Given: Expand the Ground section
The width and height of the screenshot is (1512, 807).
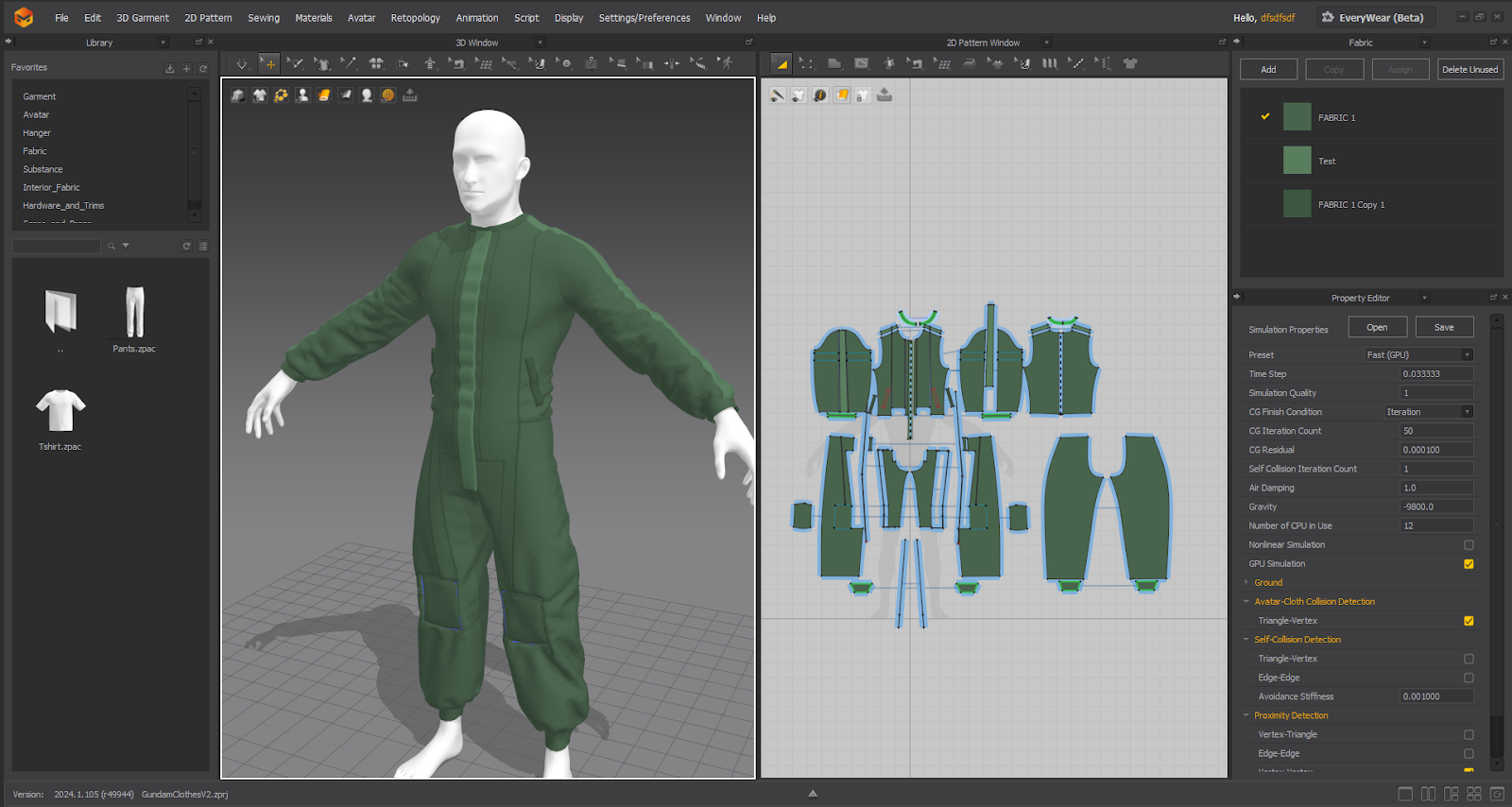Looking at the screenshot, I should coord(1246,582).
